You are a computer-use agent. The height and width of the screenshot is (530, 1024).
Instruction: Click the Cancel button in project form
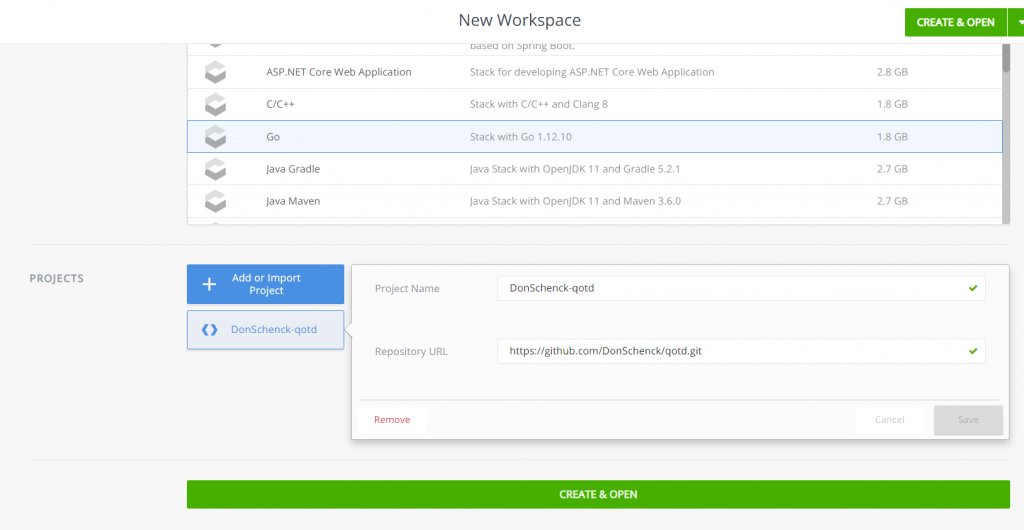tap(889, 420)
